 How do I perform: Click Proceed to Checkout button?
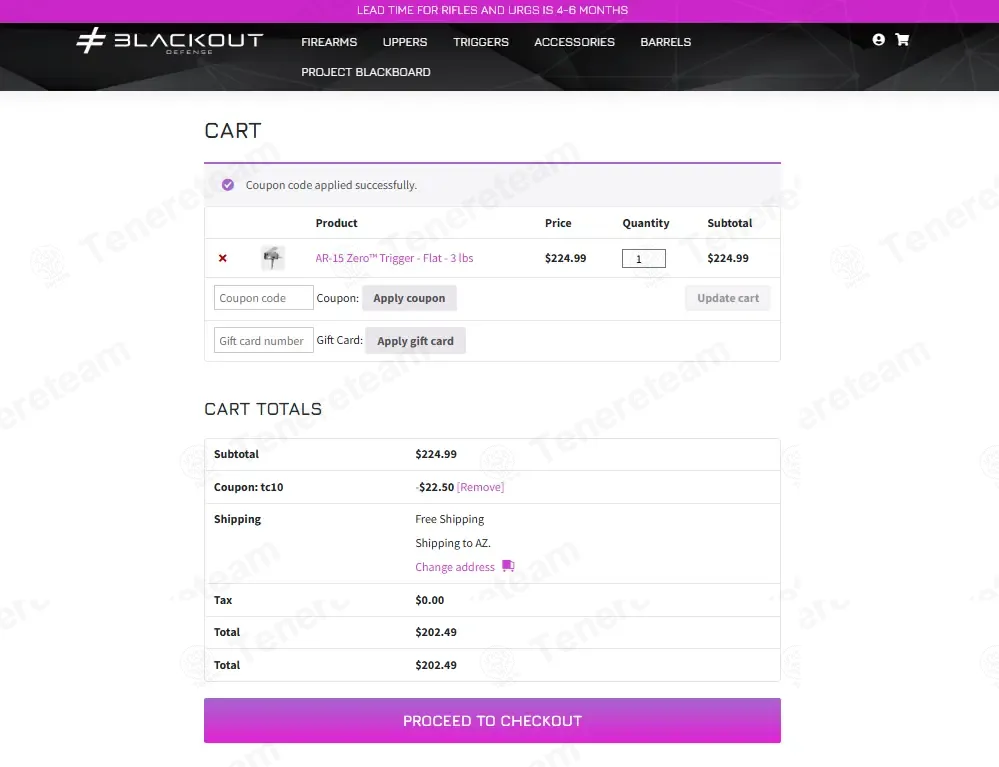click(492, 720)
